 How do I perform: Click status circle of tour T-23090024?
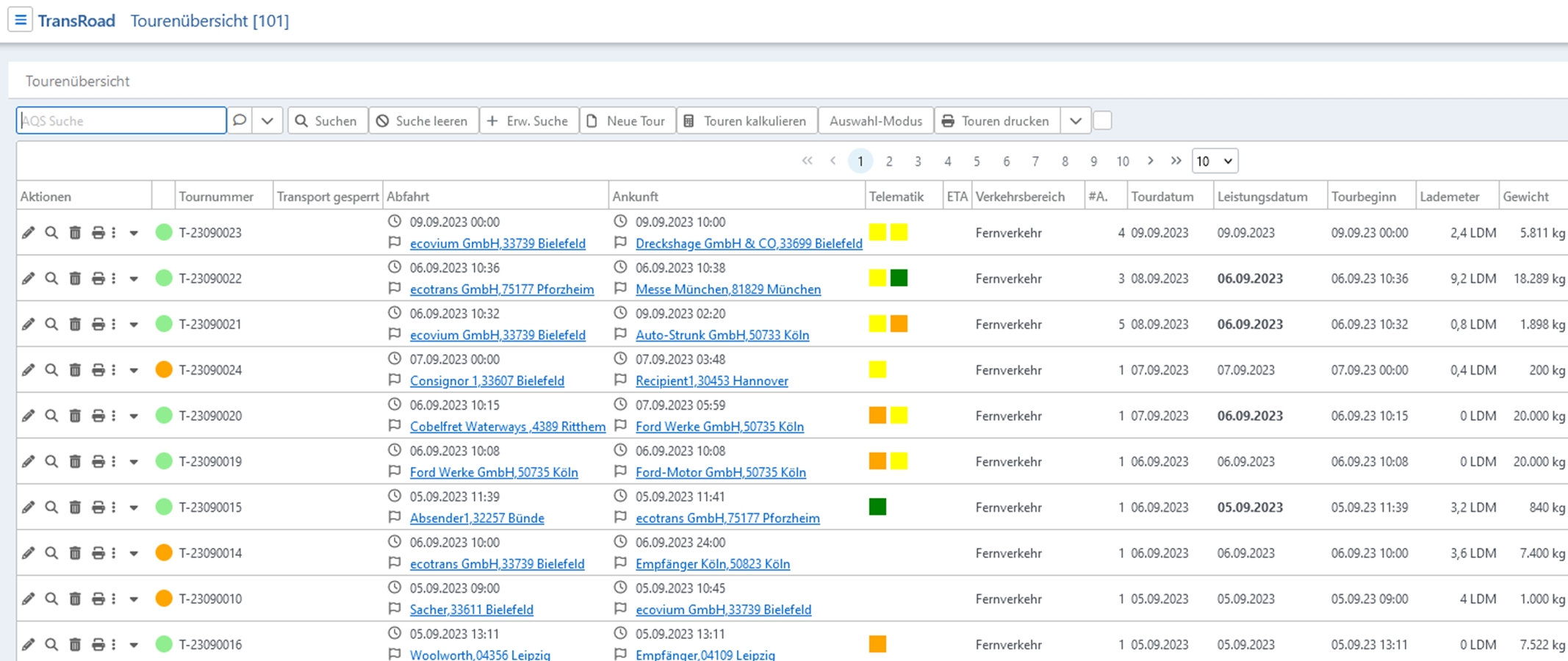pos(164,369)
